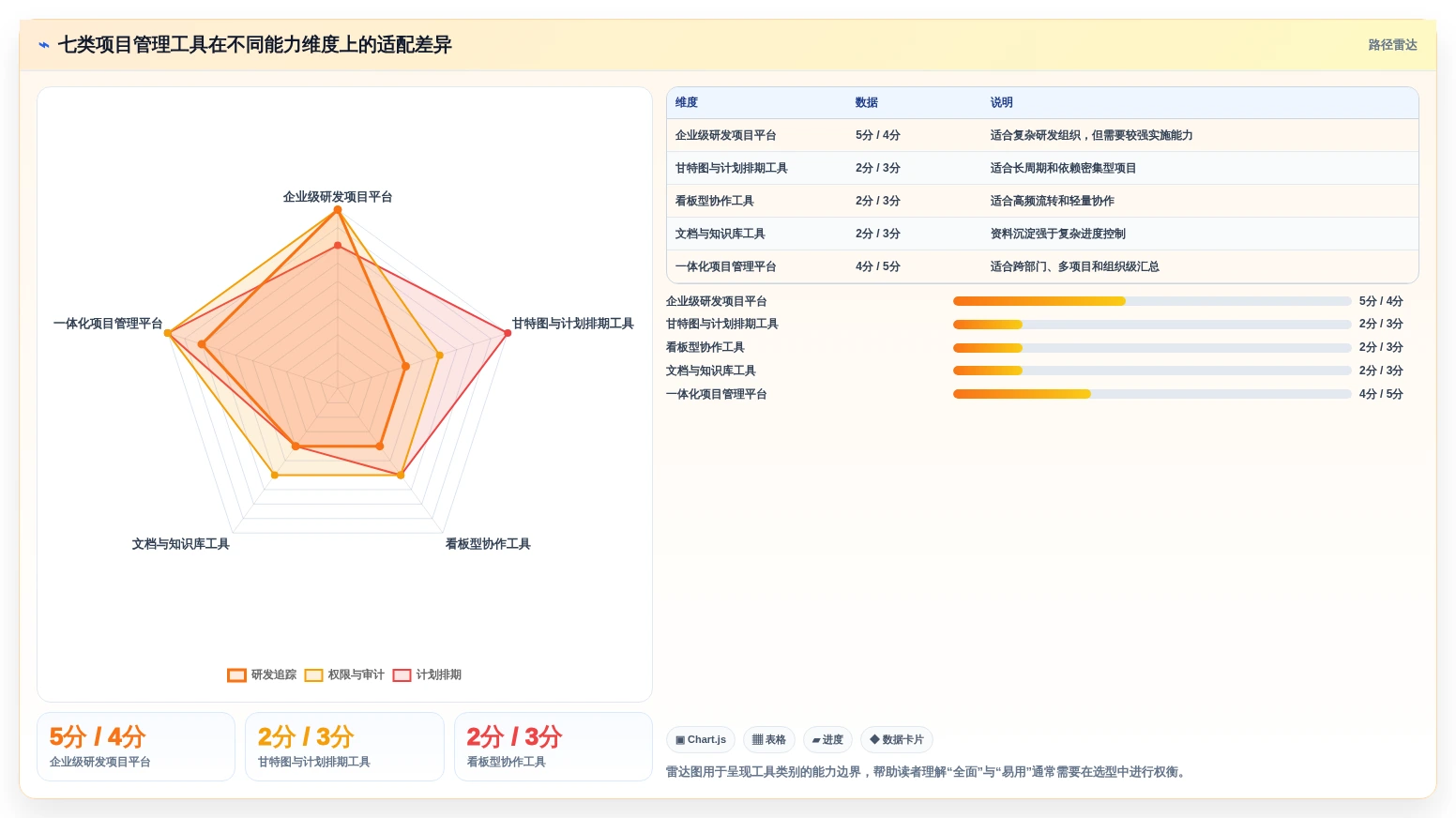Click red data point at 甘特图与计划排期工具 vertex
This screenshot has height=818, width=1456.
508,333
